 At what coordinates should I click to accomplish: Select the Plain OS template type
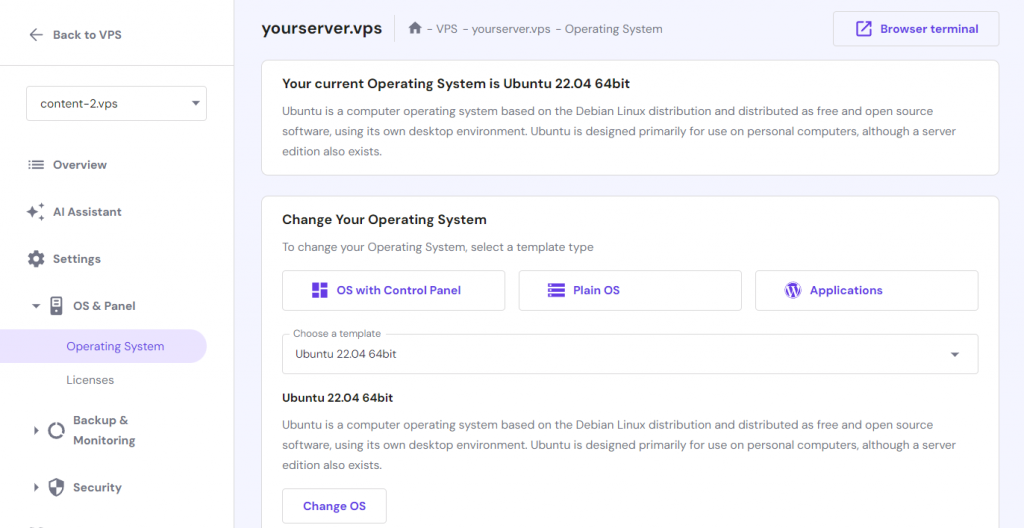tap(630, 291)
